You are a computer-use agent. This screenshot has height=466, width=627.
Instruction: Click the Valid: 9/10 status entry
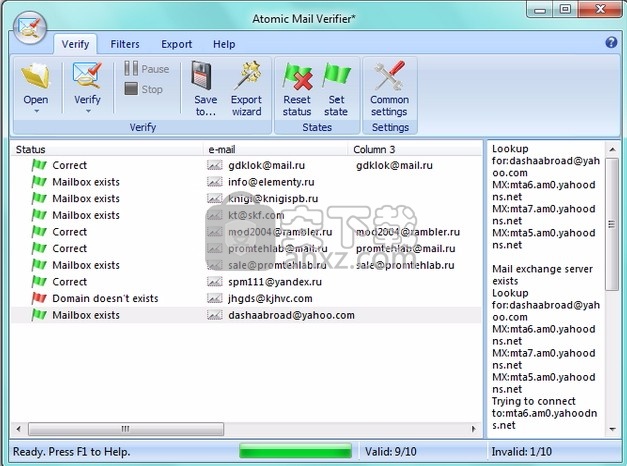391,452
